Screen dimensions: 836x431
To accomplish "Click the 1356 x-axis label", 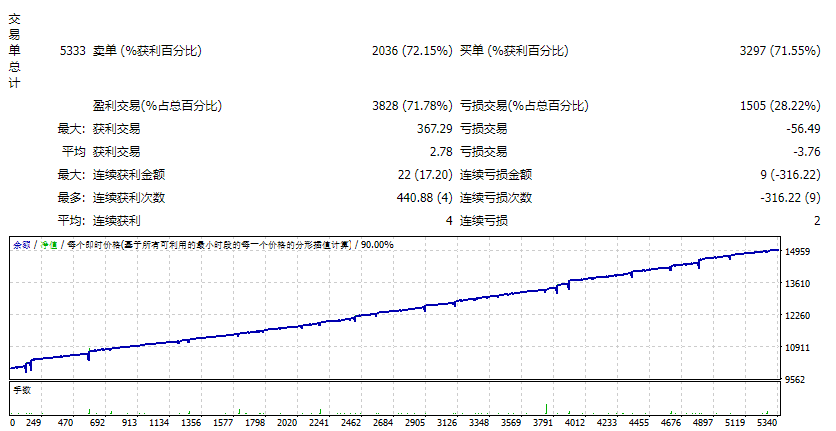I will 190,422.
